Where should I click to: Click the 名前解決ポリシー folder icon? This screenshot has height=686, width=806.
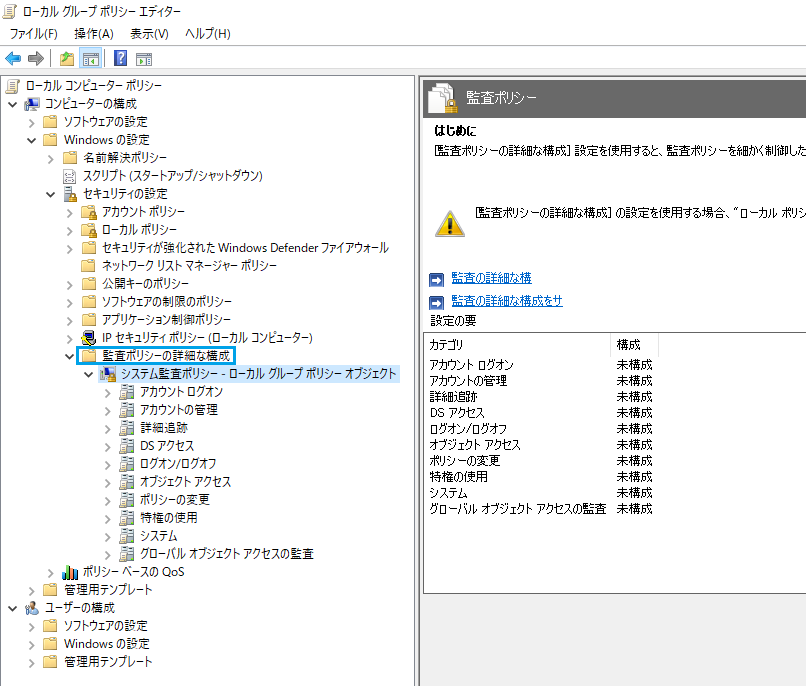click(70, 158)
